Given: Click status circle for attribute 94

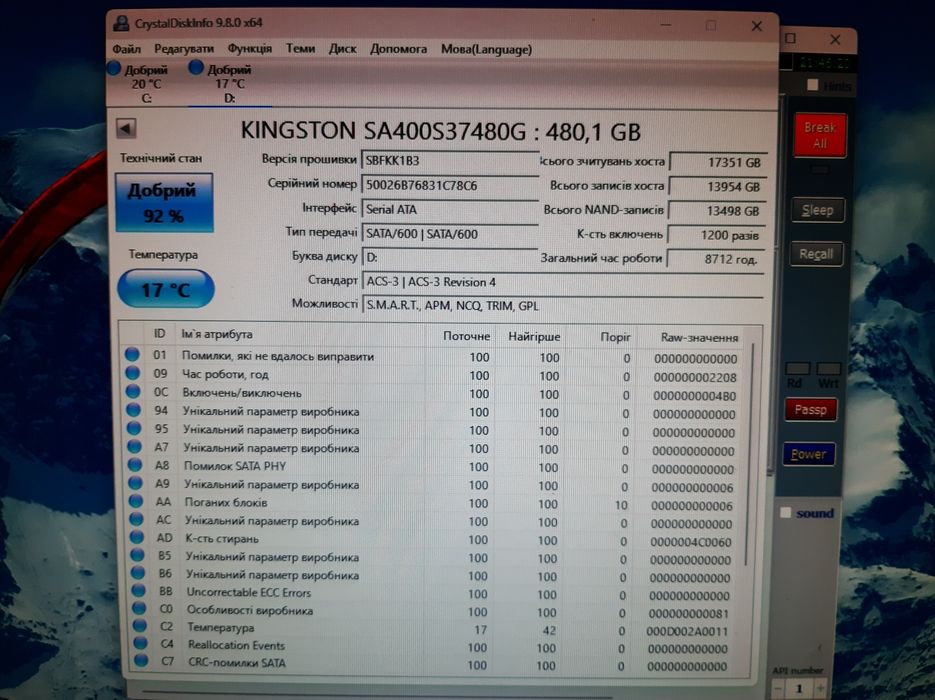Looking at the screenshot, I should pyautogui.click(x=134, y=410).
